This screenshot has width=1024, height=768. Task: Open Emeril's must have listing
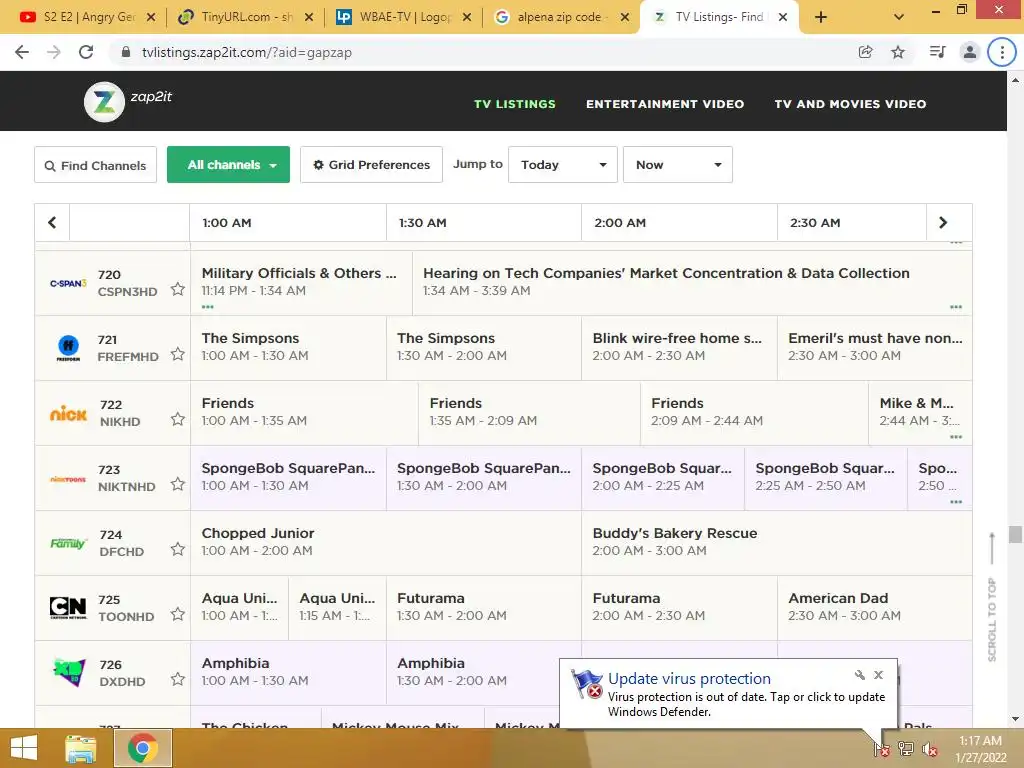pos(874,347)
